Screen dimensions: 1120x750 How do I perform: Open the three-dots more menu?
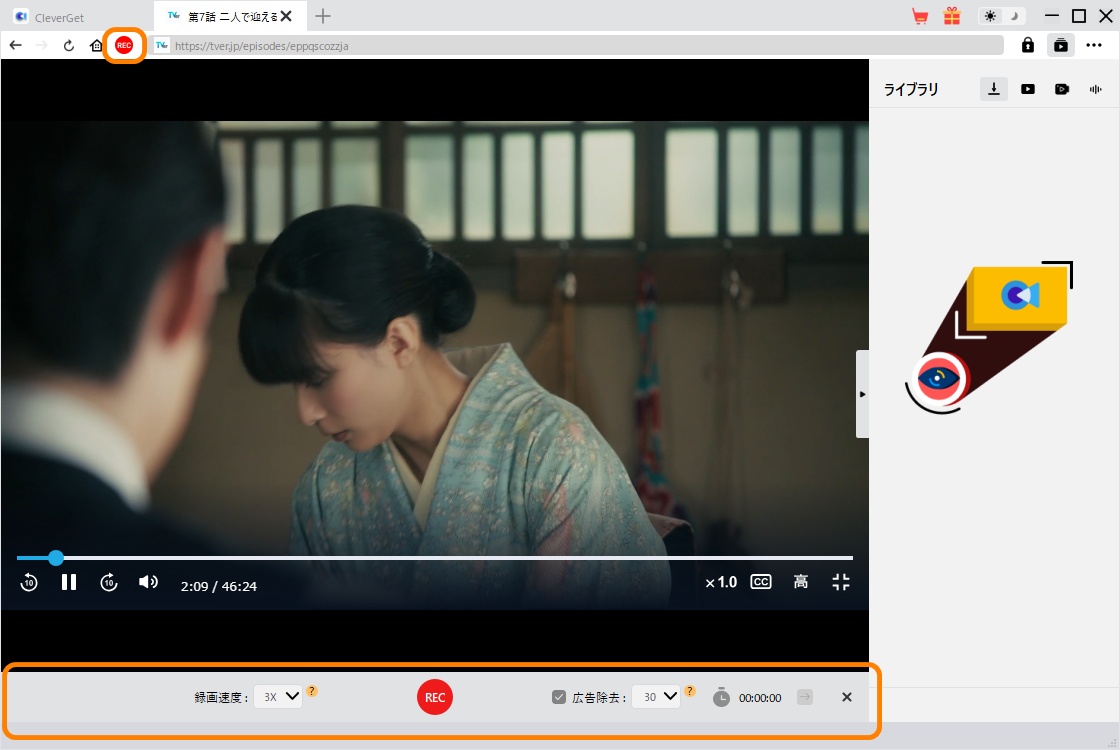(x=1094, y=46)
